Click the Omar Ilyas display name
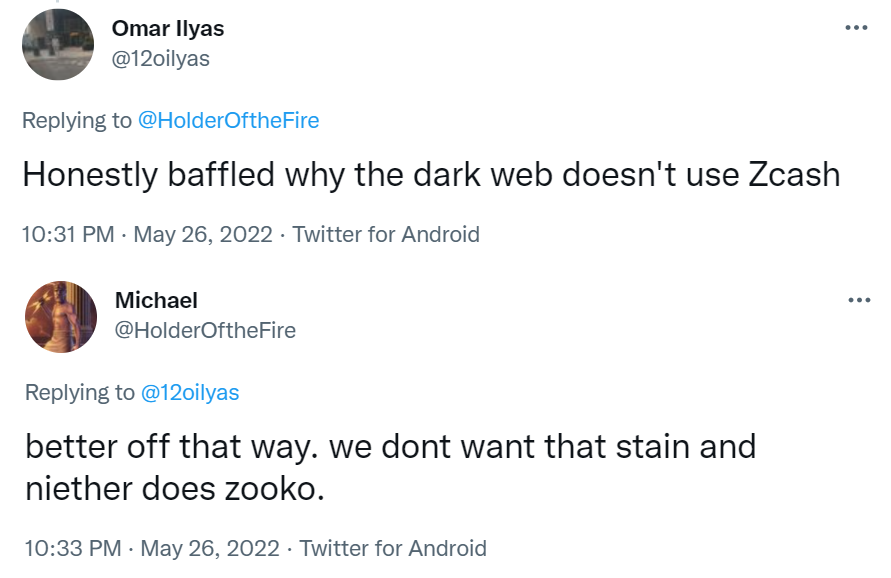 168,28
